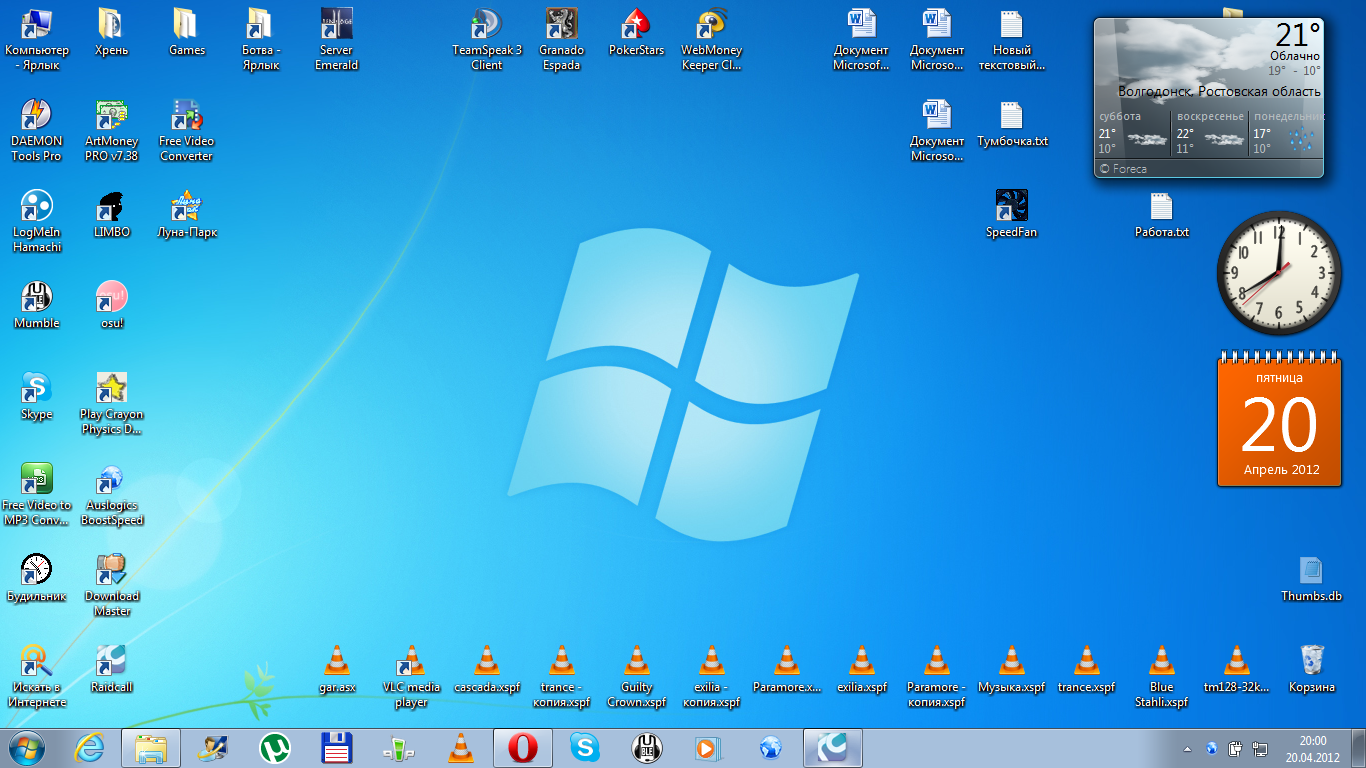
Task: Switch to Opera browser on the taskbar
Action: (522, 748)
